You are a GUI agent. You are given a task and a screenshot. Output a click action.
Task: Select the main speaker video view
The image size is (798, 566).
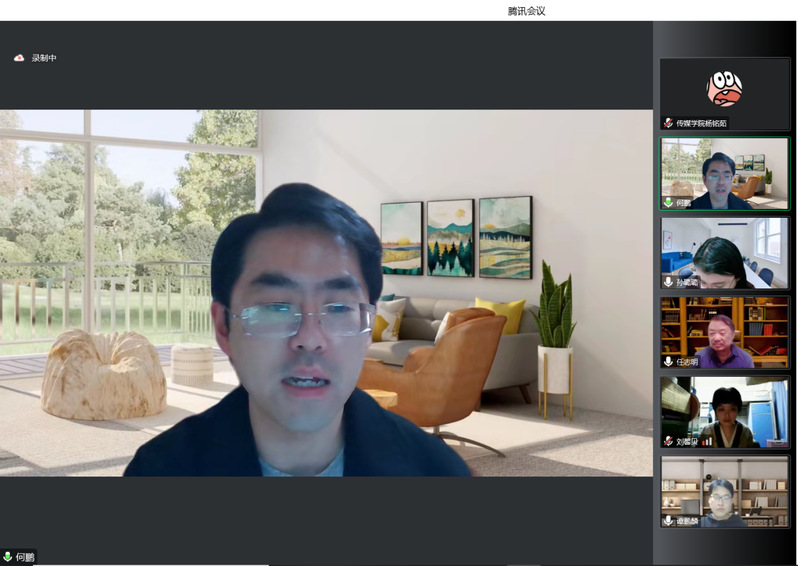coord(326,292)
